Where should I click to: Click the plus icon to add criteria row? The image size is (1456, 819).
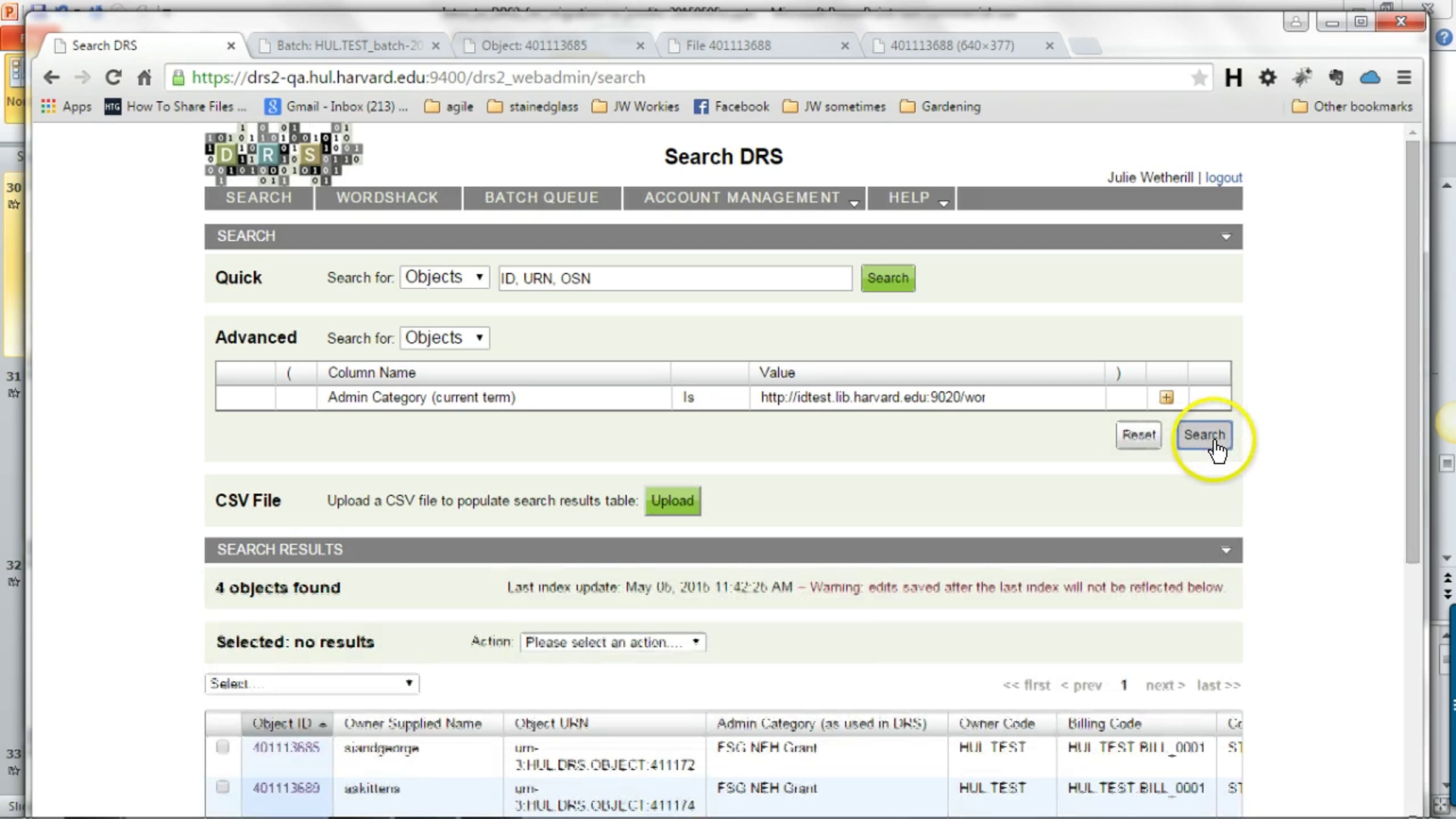(x=1166, y=397)
